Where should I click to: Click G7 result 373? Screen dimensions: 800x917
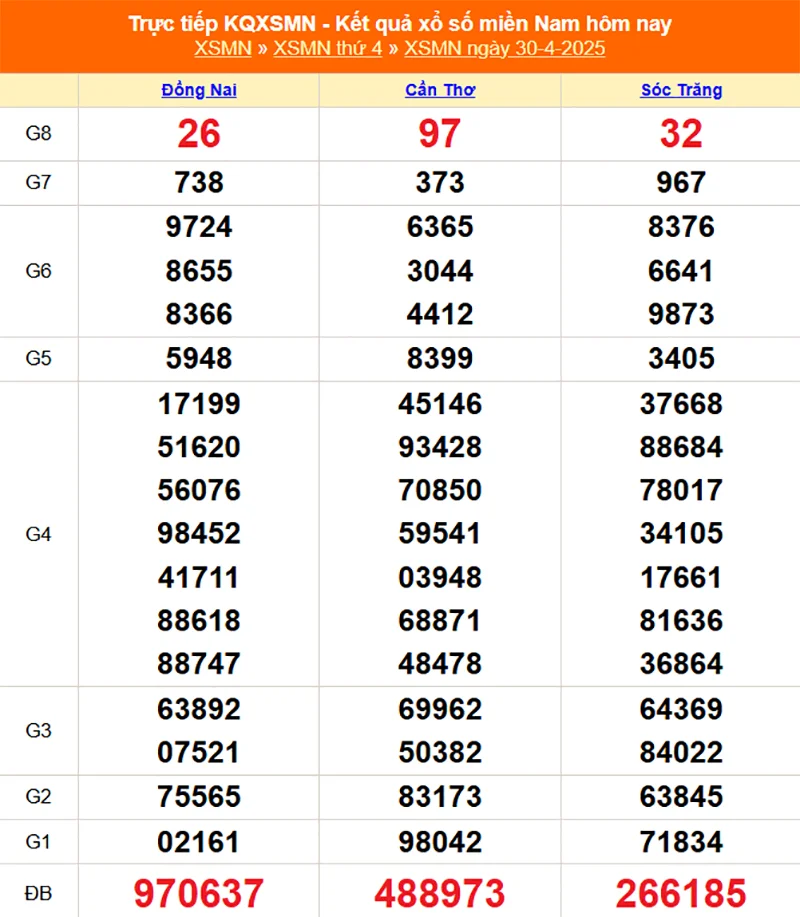pos(440,183)
